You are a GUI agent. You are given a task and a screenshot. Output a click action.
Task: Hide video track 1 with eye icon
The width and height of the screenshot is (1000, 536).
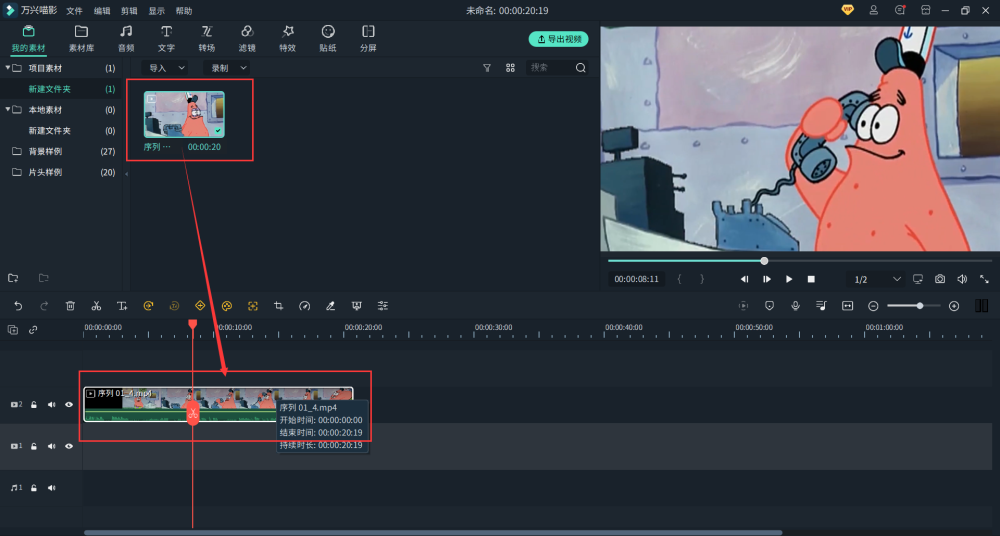[69, 446]
